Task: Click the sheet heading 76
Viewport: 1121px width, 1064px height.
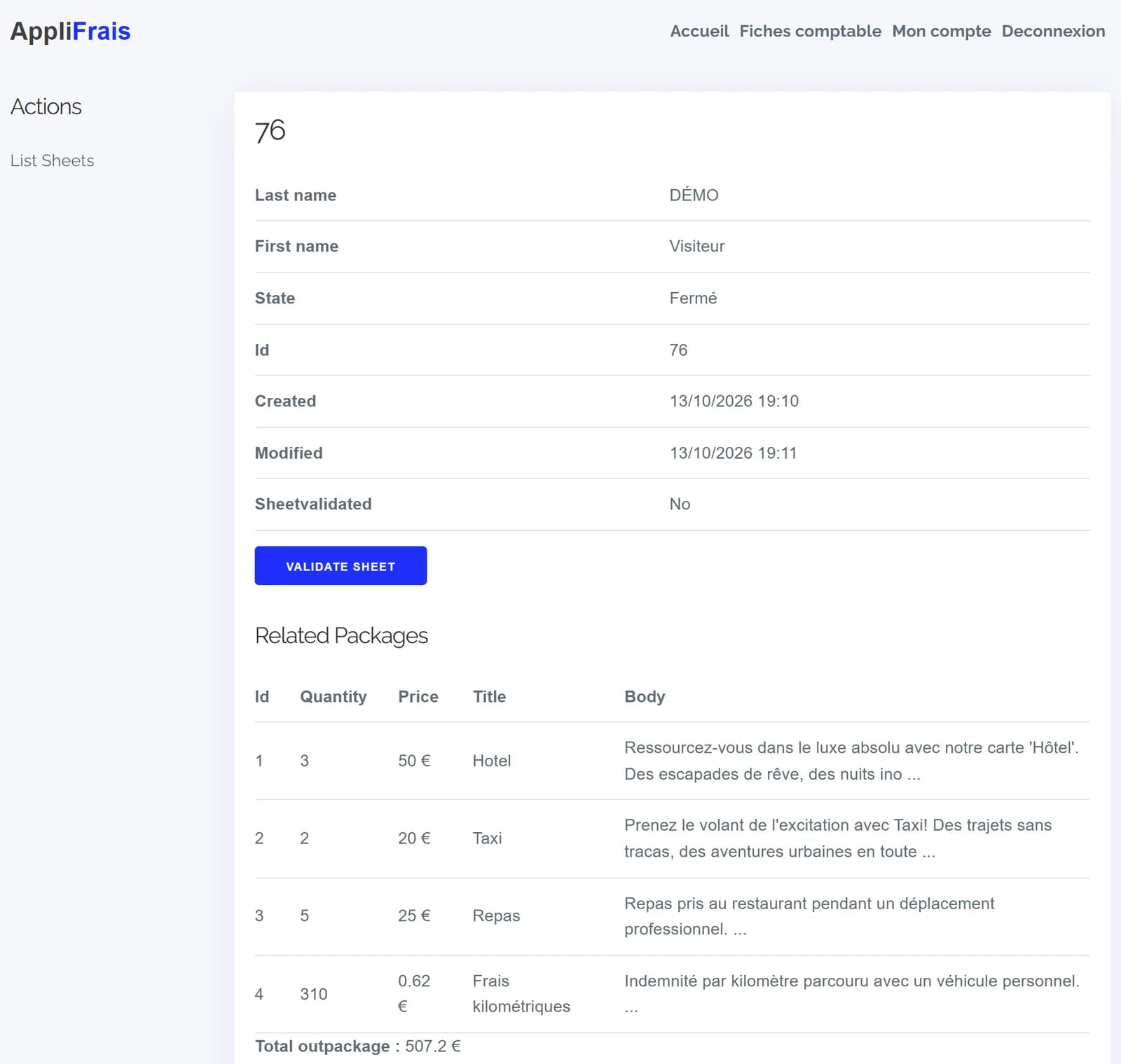Action: click(x=270, y=131)
